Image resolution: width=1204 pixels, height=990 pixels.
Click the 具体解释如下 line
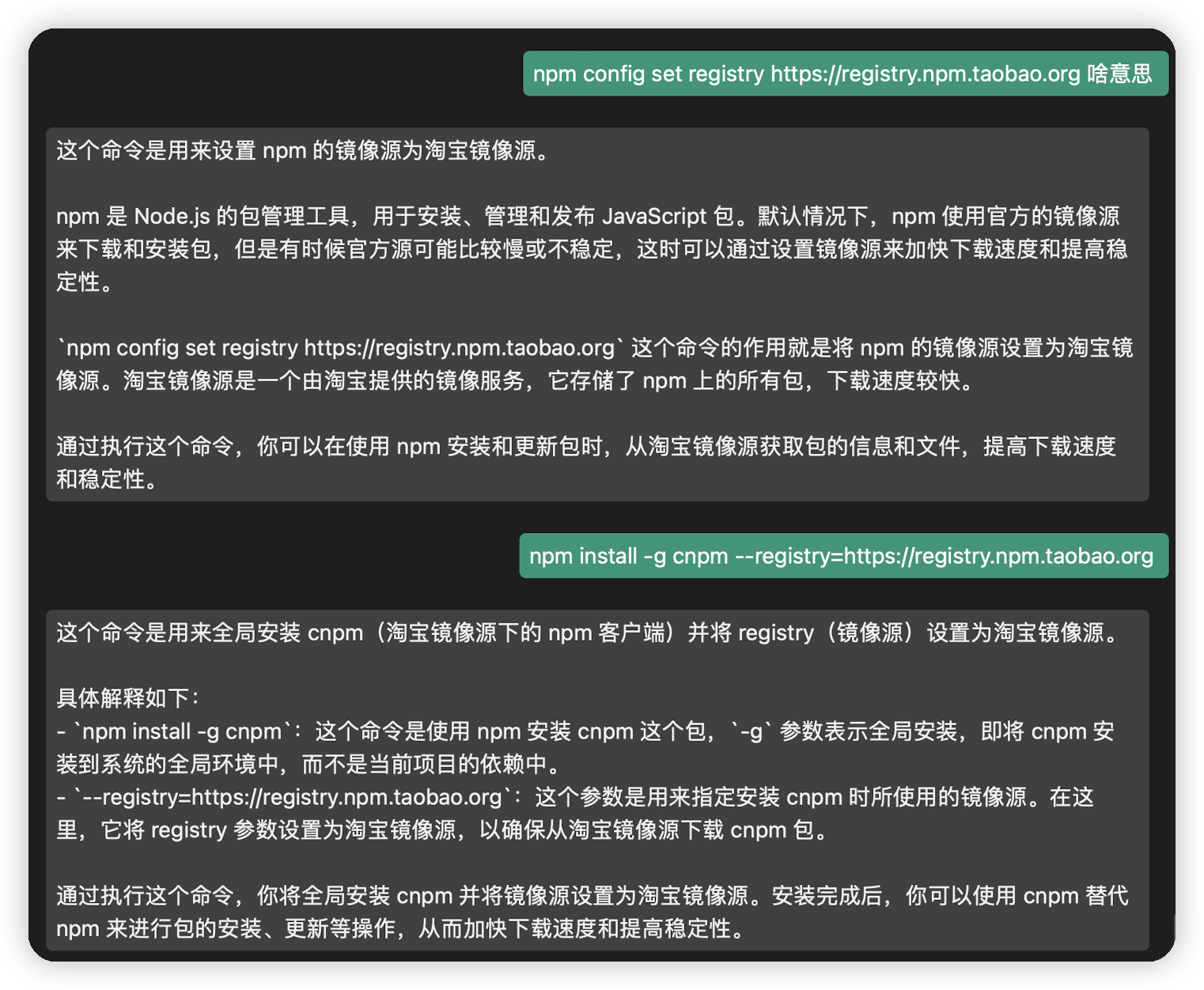tap(129, 698)
